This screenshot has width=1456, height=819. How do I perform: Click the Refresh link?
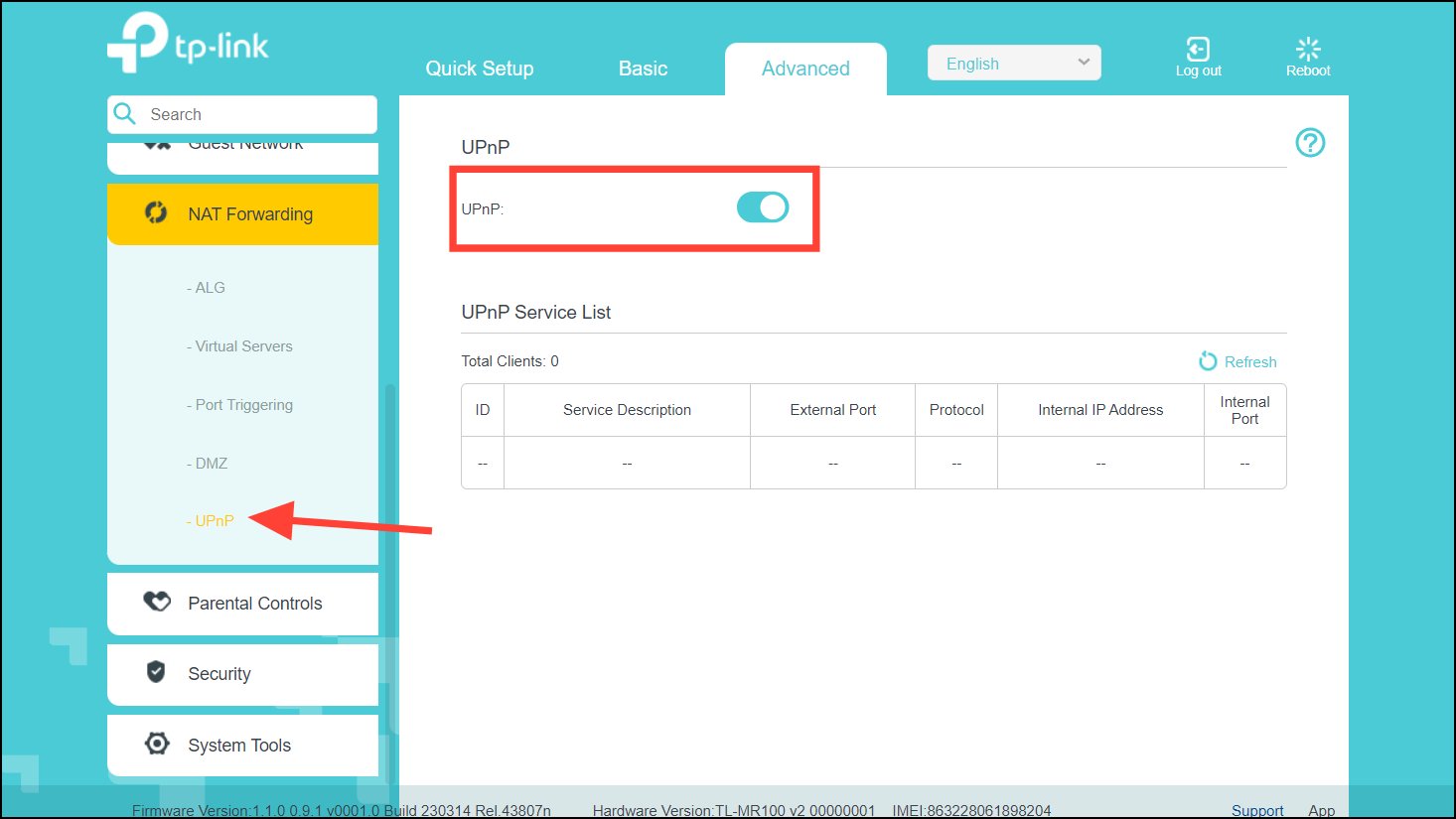[1250, 362]
